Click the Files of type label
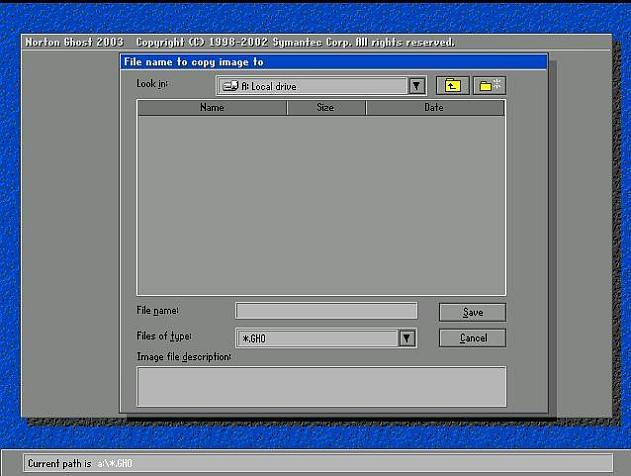Viewport: 631px width, 476px height. (x=164, y=336)
